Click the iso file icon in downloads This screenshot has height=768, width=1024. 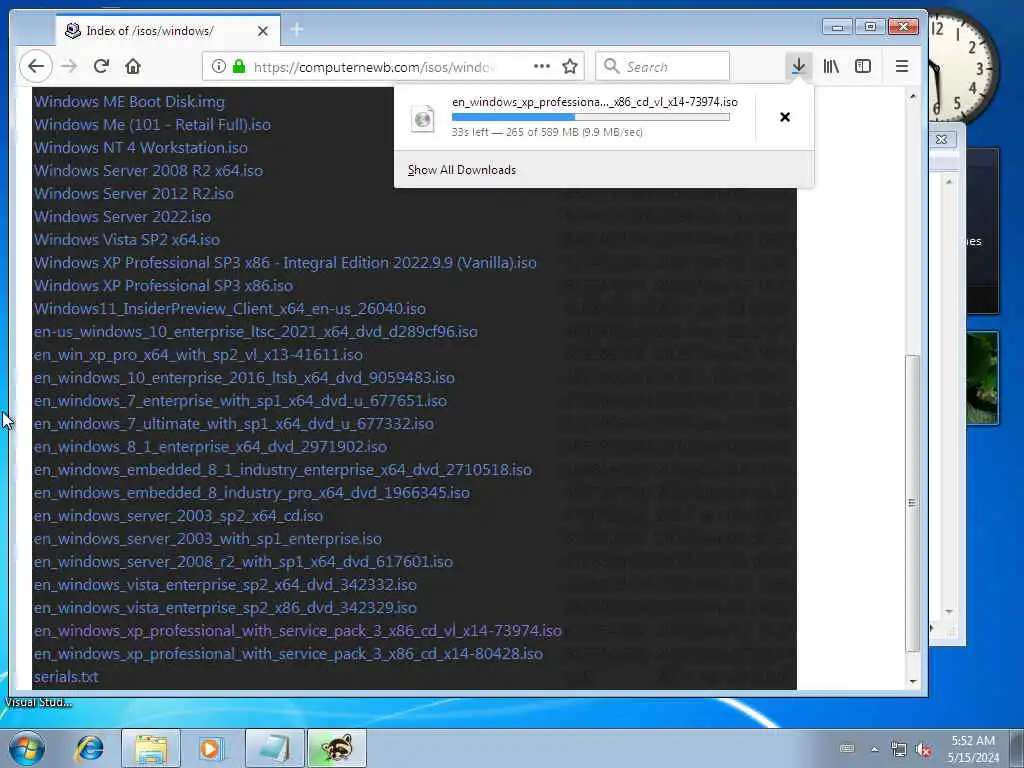click(x=423, y=119)
